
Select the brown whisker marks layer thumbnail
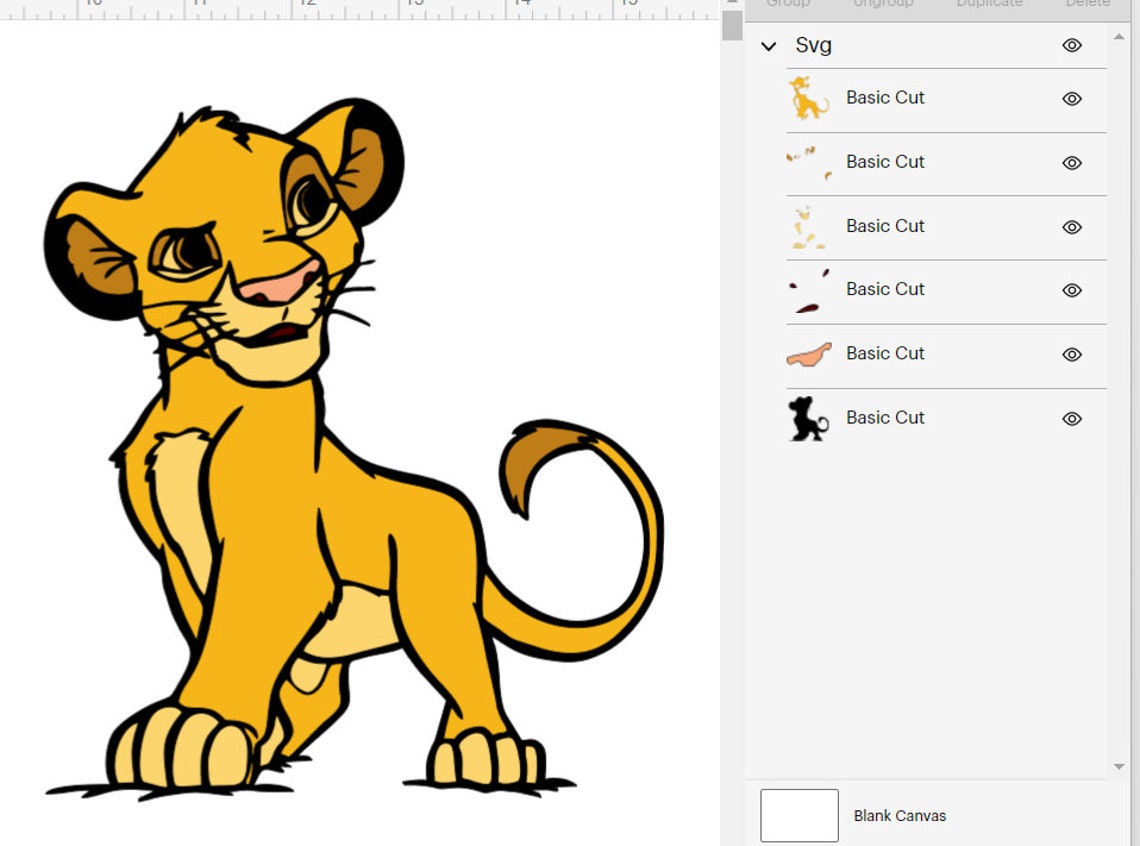[809, 162]
